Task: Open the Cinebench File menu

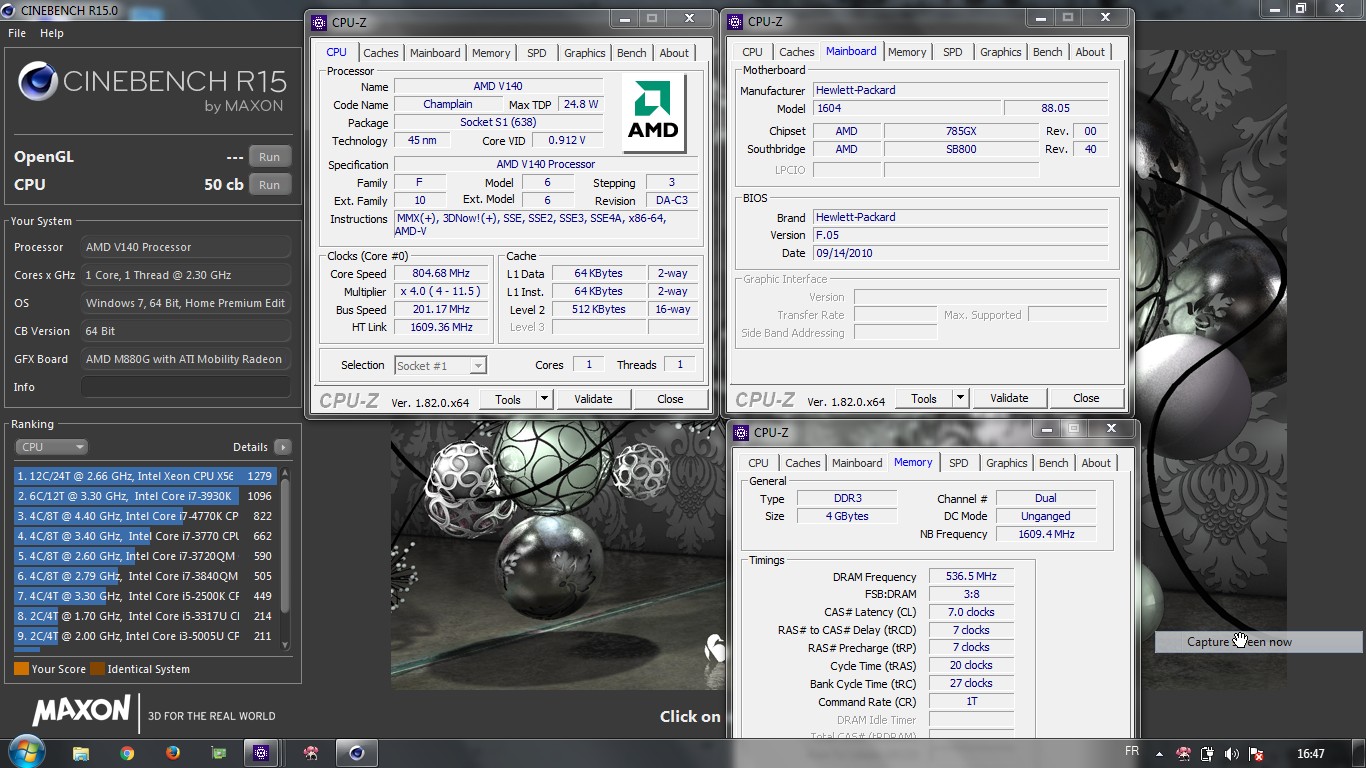Action: (17, 33)
